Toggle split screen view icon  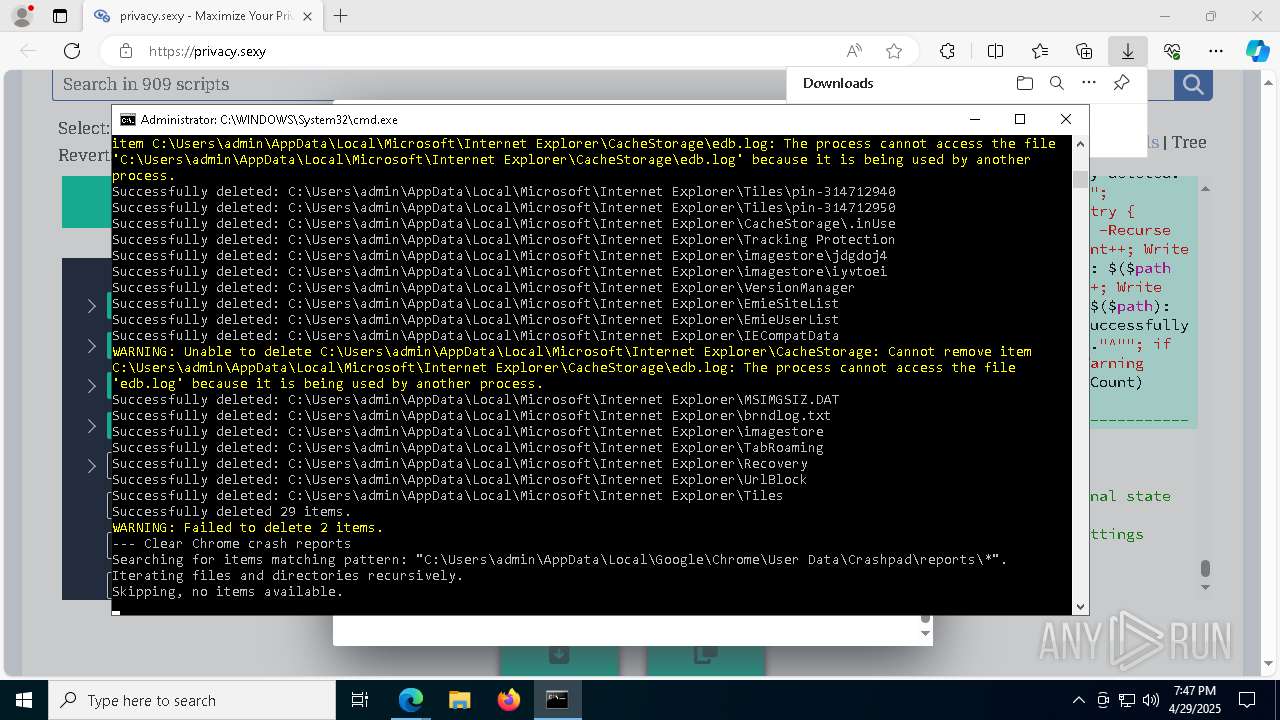(x=995, y=51)
